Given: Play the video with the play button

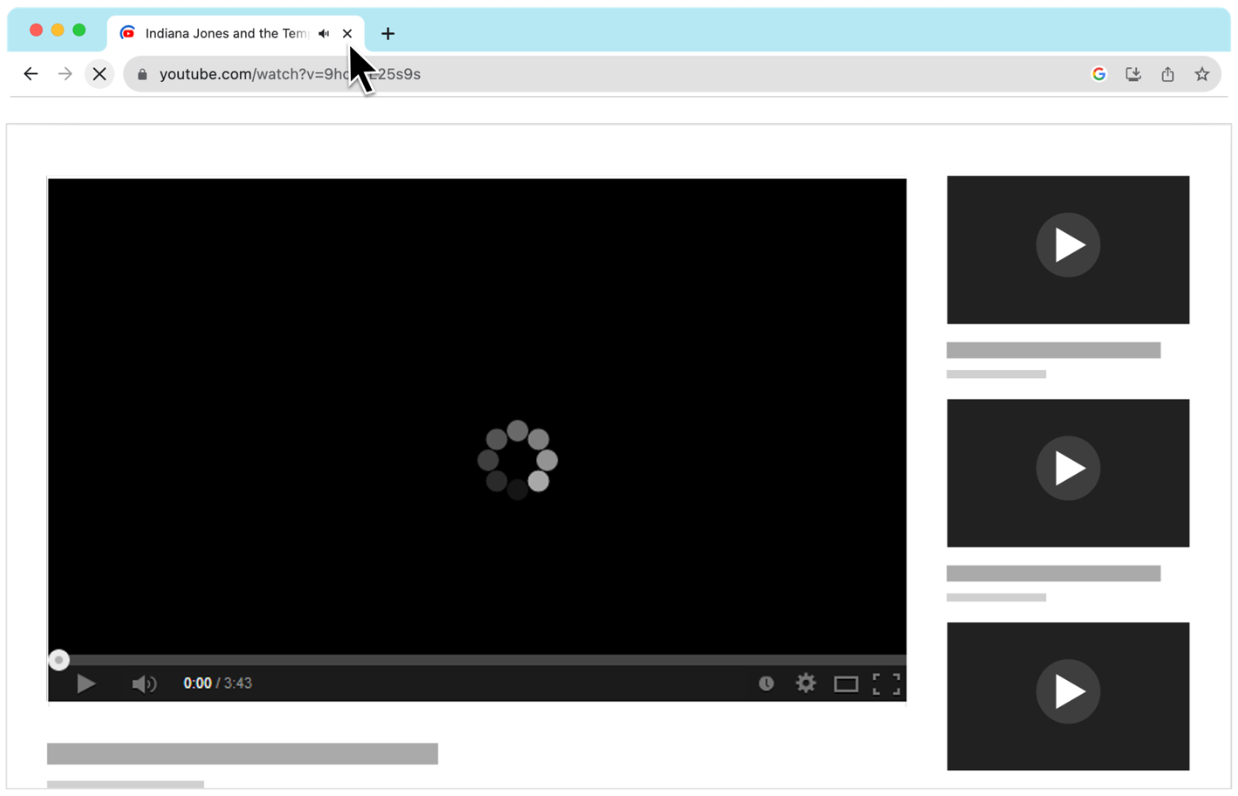Looking at the screenshot, I should [86, 683].
